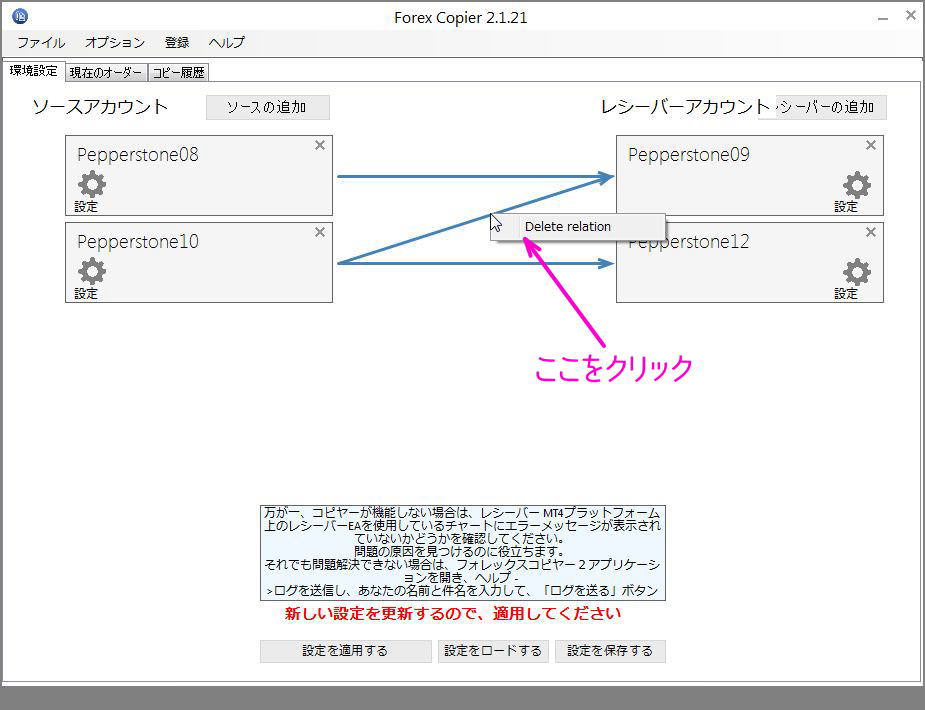Switch to the コピー履歴 tab
Image resolution: width=925 pixels, height=710 pixels.
179,71
